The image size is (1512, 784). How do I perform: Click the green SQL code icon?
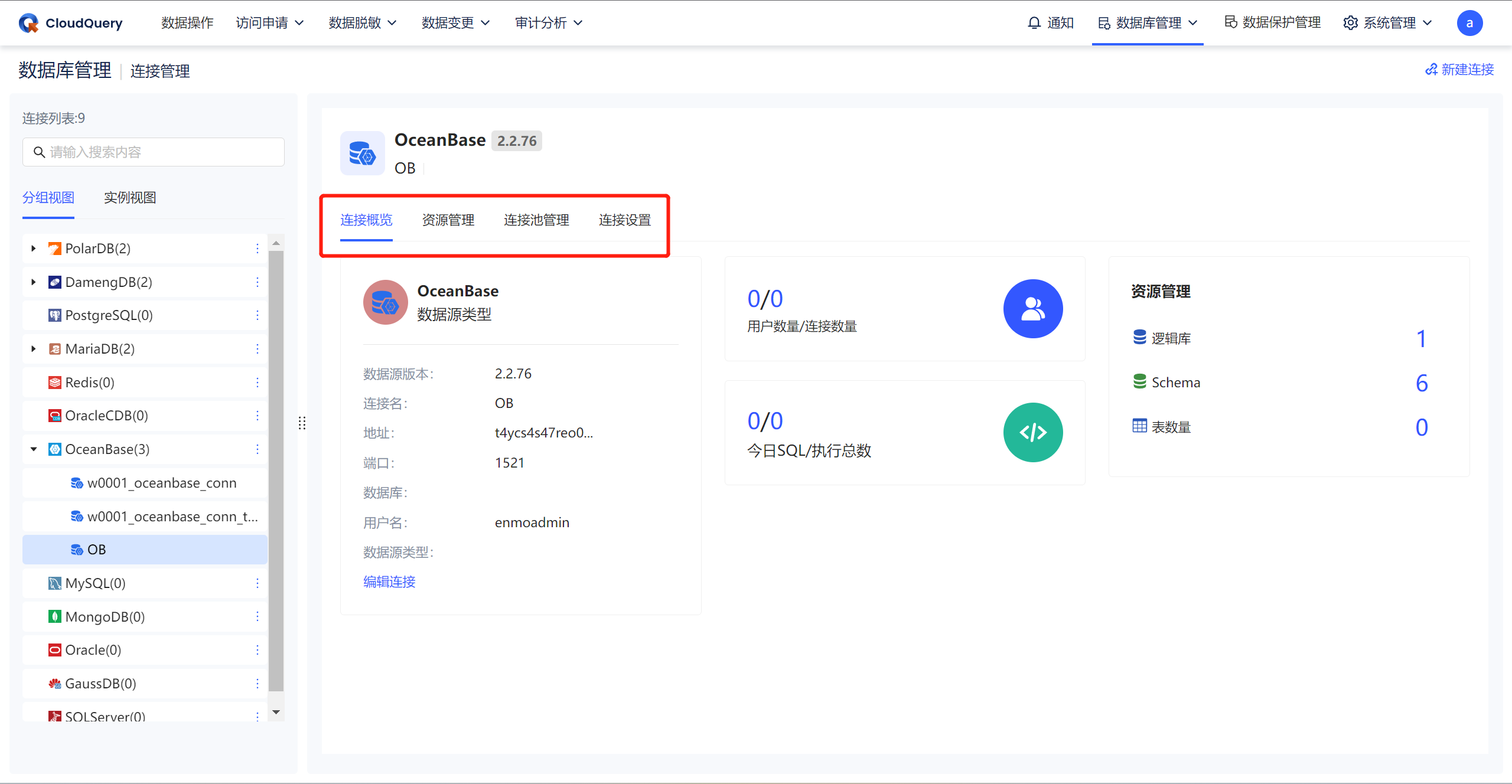tap(1032, 433)
